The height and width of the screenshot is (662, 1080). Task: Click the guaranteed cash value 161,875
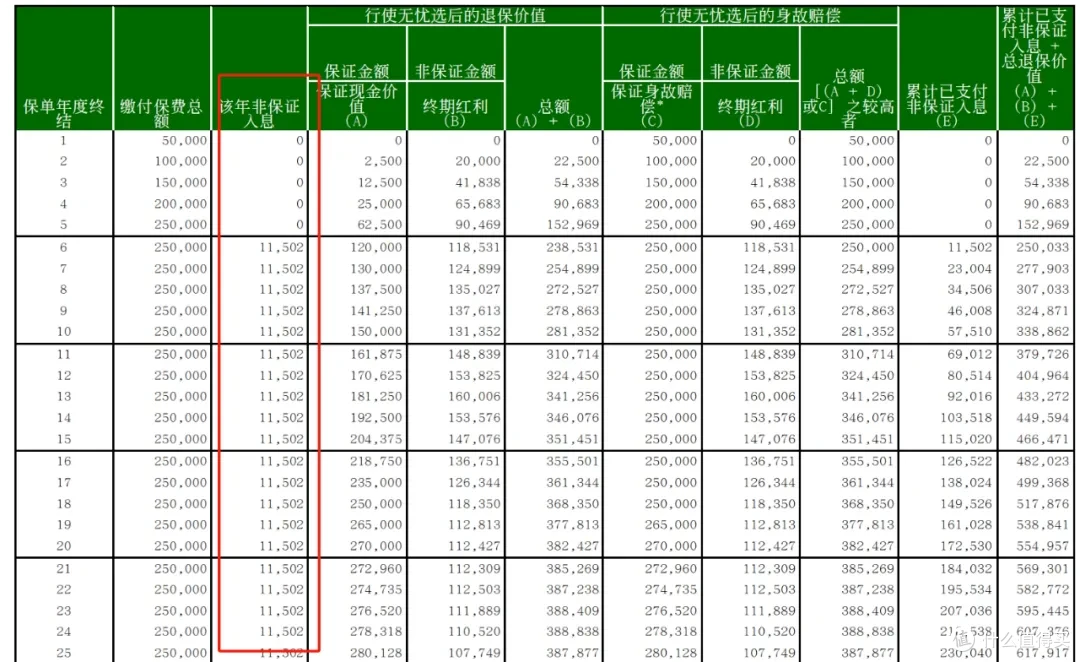(376, 354)
